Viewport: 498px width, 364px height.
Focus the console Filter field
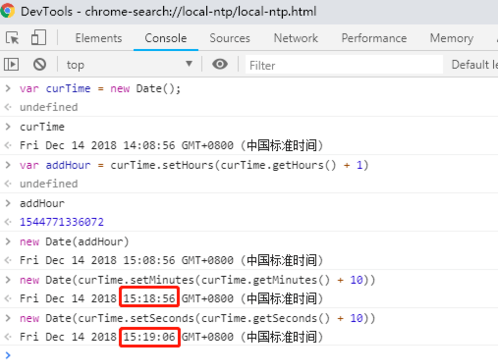pos(344,65)
